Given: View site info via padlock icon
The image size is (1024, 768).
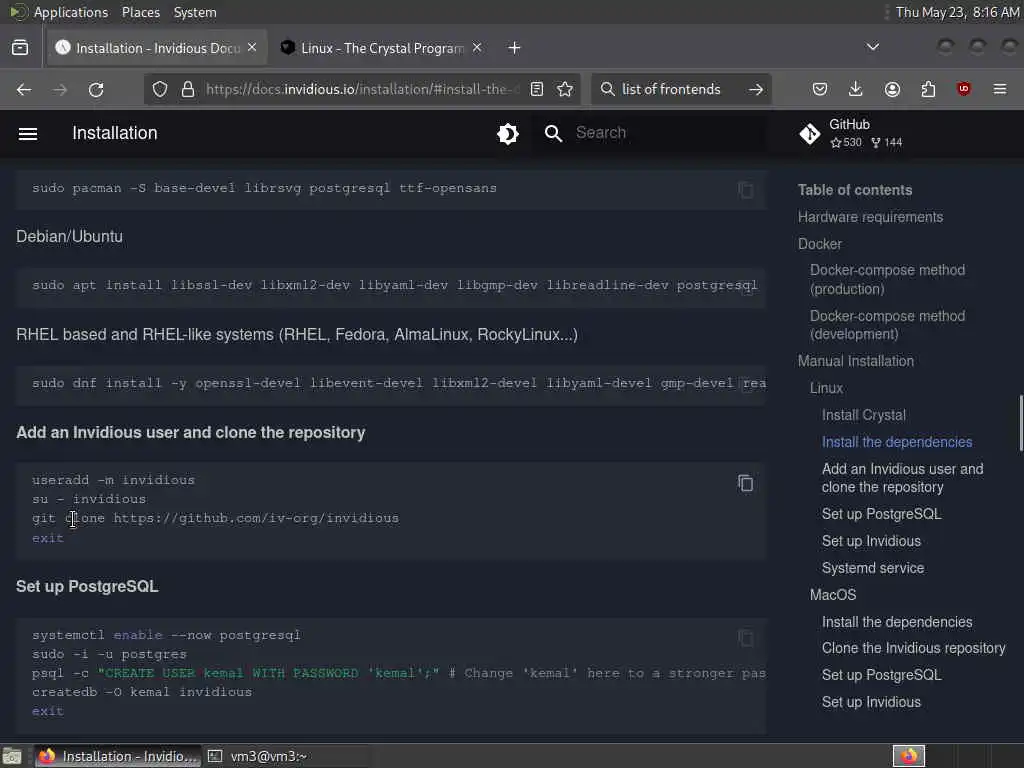Looking at the screenshot, I should tap(187, 89).
